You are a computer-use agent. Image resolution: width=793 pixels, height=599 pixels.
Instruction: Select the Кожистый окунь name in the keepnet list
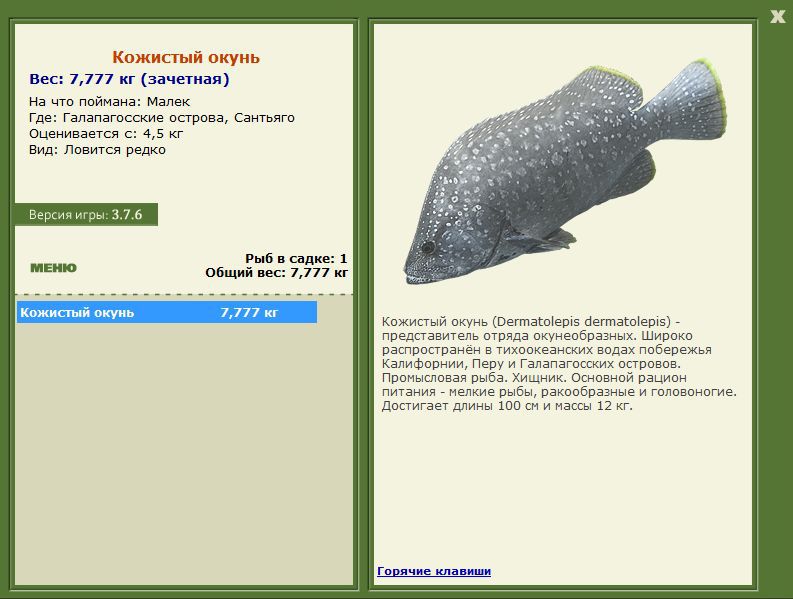click(x=77, y=312)
